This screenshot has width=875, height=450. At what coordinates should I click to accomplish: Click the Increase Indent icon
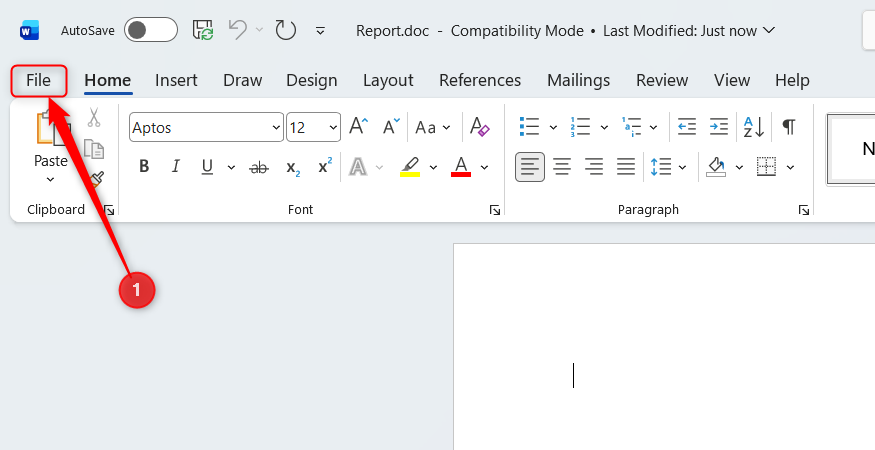point(718,127)
